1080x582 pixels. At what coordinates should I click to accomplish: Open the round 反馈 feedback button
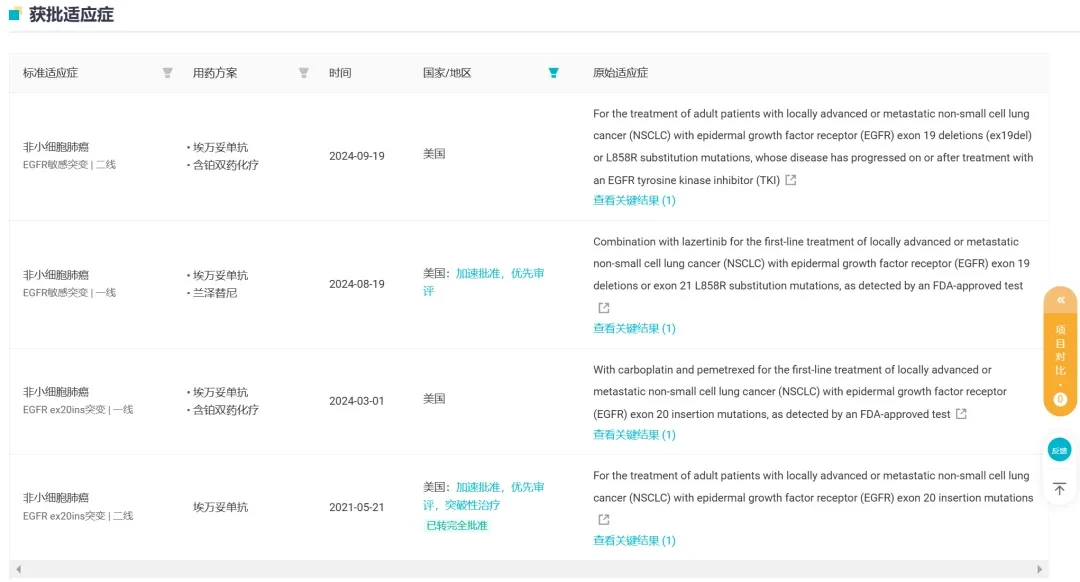[x=1059, y=450]
